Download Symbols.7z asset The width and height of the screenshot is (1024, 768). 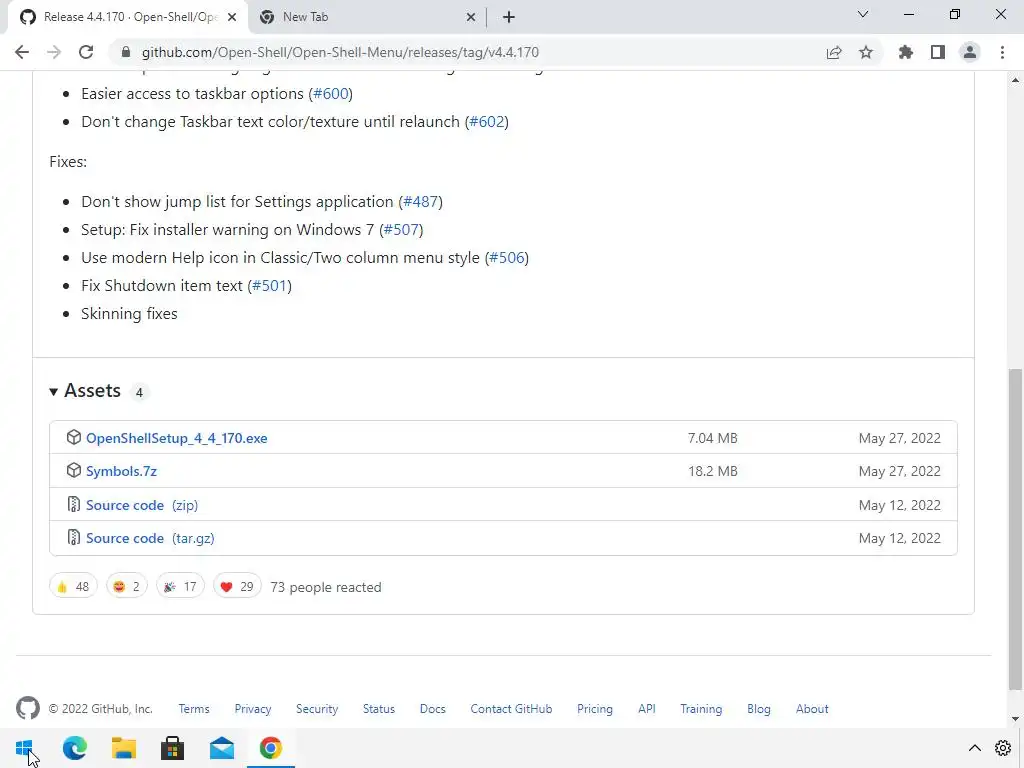tap(121, 472)
